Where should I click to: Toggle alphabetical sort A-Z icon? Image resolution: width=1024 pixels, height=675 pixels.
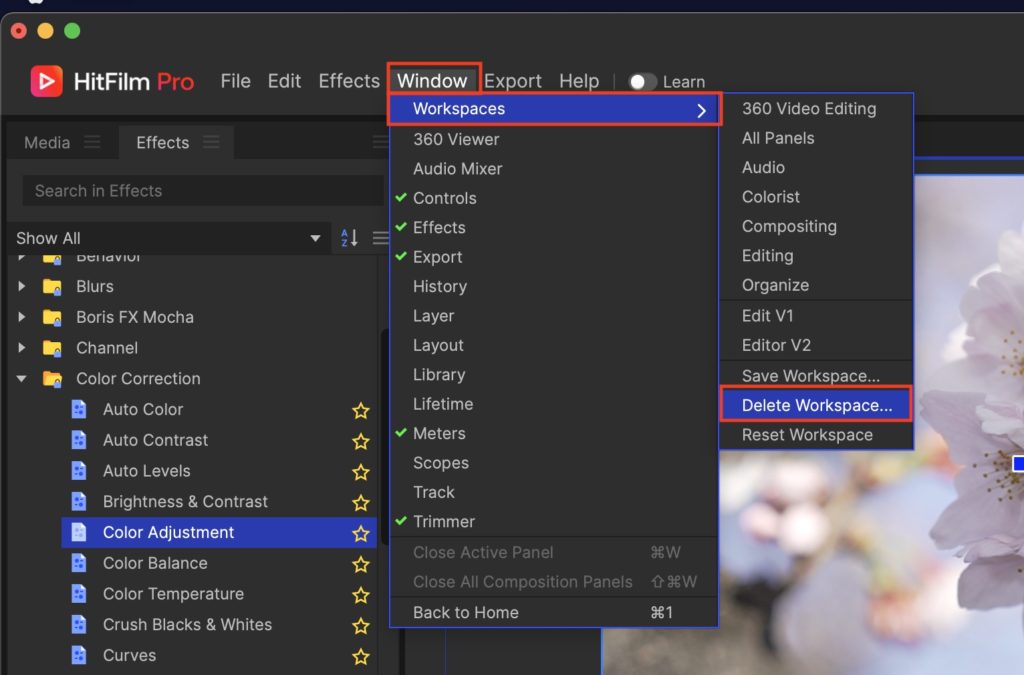point(349,238)
